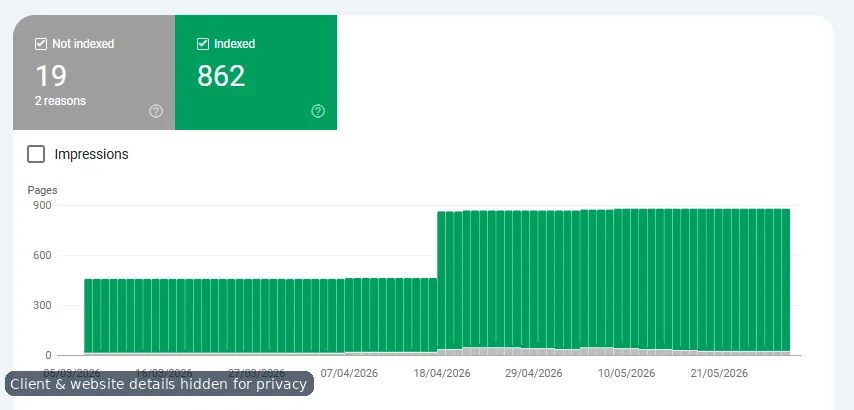Viewport: 854px width, 410px height.
Task: Enable the Impressions checkbox
Action: tap(36, 154)
